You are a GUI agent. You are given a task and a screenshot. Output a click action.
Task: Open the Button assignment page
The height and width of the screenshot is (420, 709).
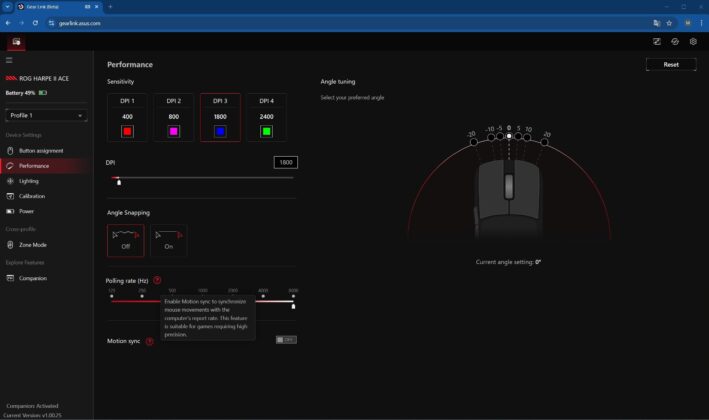(45, 151)
